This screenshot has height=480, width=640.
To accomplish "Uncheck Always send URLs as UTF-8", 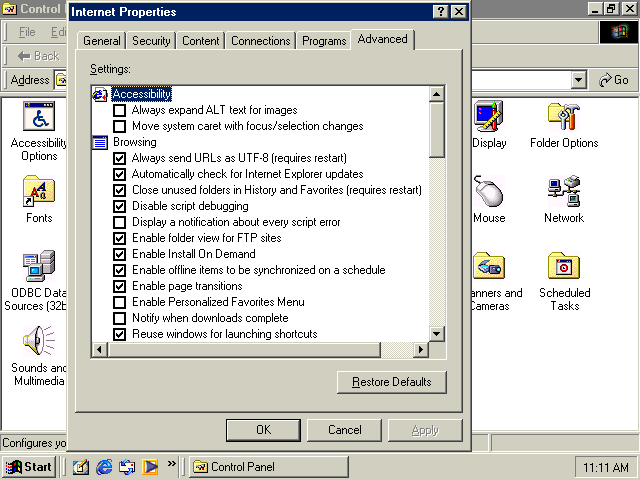I will click(x=119, y=158).
